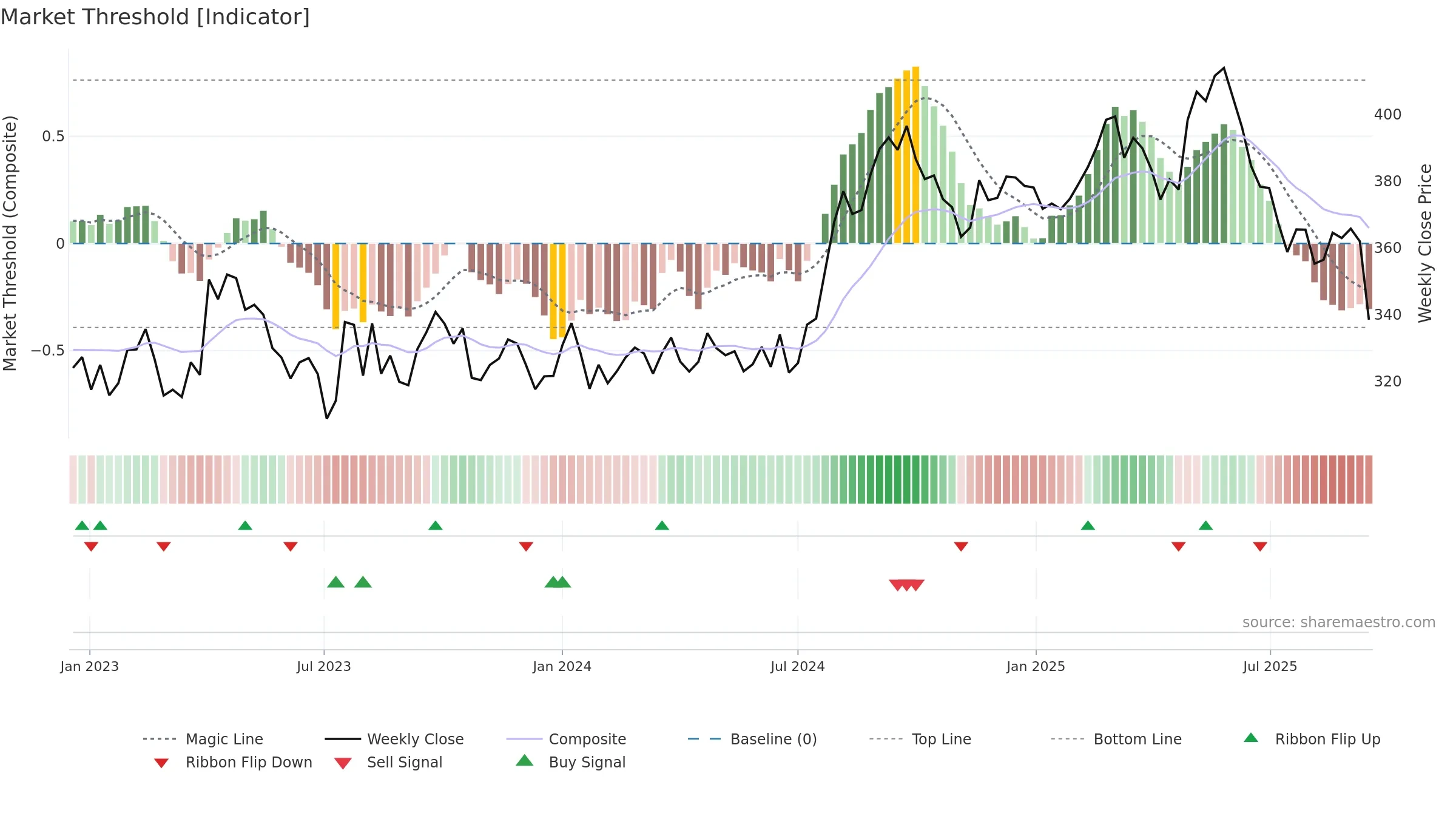Click the tallest yellow bar near Oct 2024
The height and width of the screenshot is (819, 1456).
(x=915, y=155)
